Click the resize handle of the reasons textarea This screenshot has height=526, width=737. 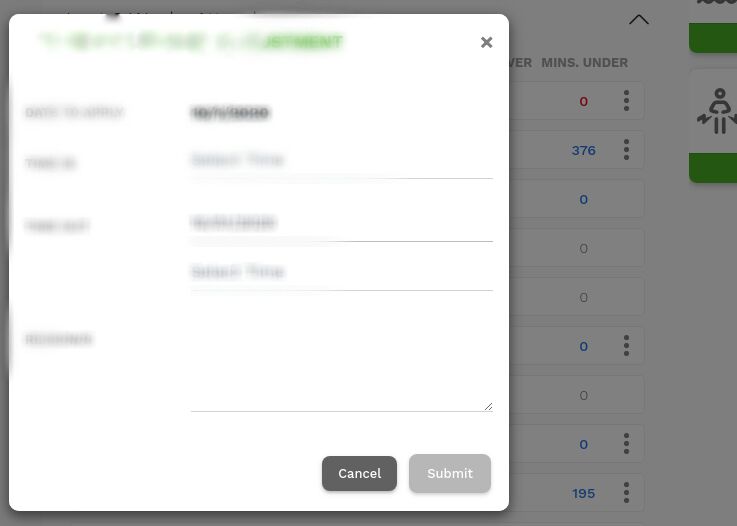488,406
